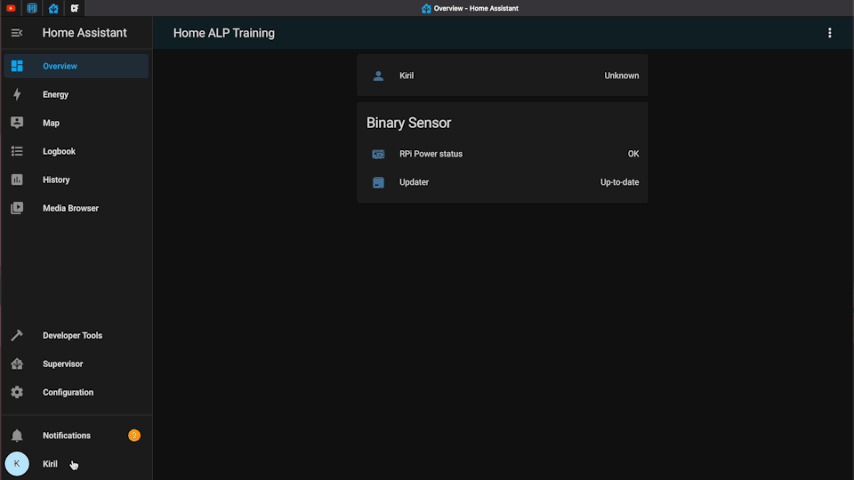Open the Media Browser menu item
This screenshot has height=480, width=854.
tap(76, 208)
